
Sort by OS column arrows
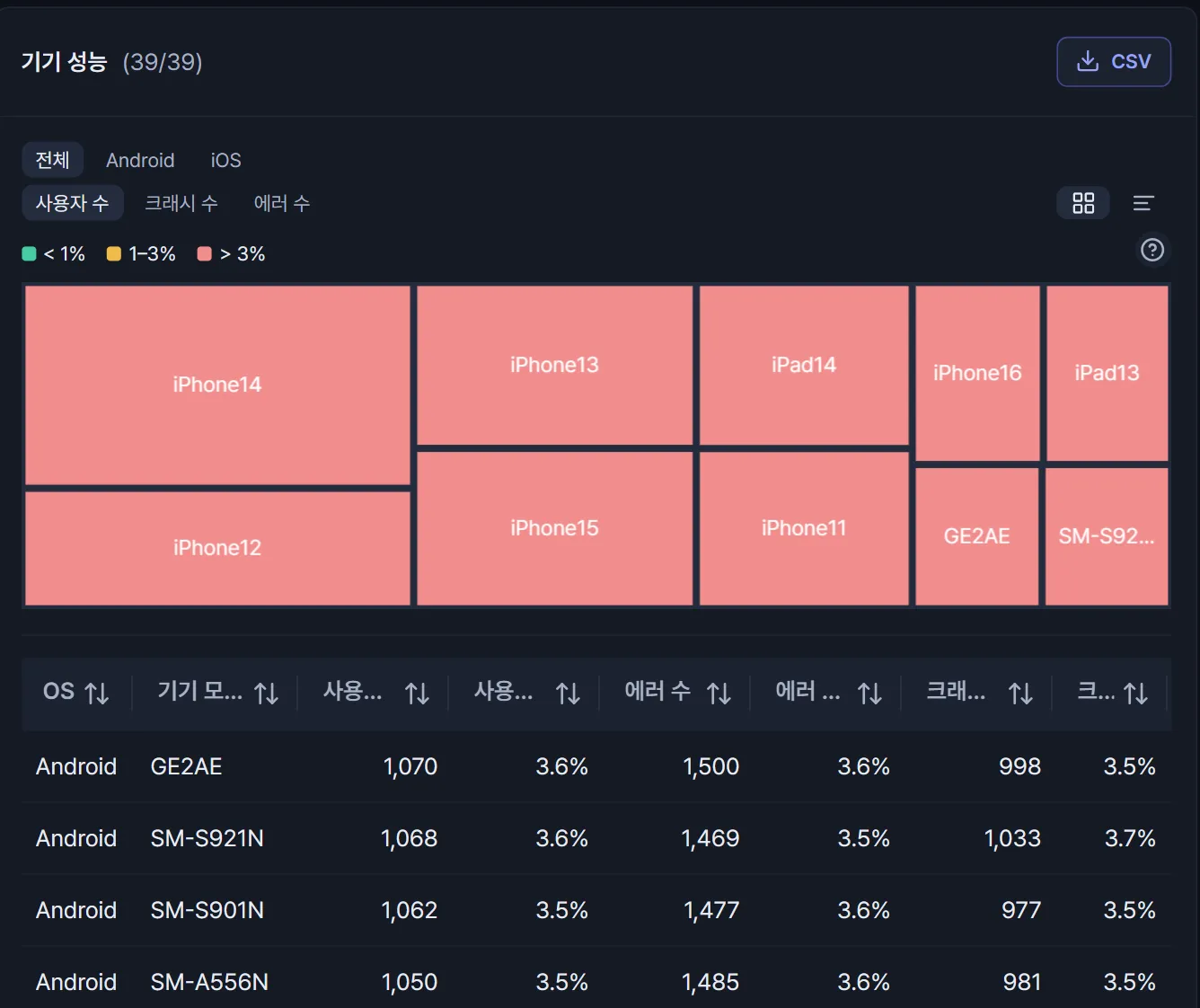97,693
